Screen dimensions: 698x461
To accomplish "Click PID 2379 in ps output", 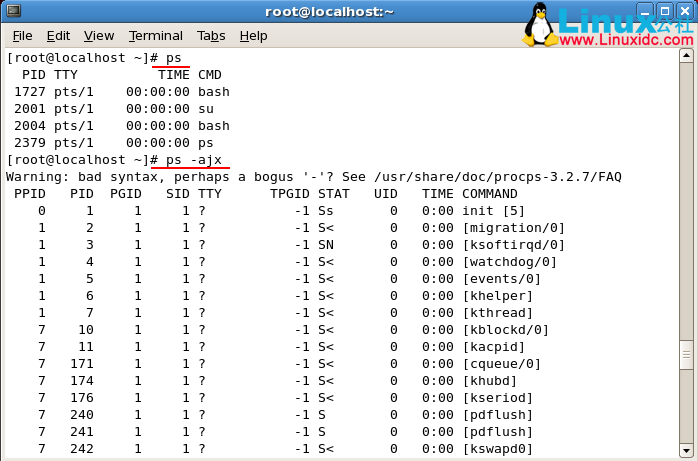I will [x=30, y=143].
